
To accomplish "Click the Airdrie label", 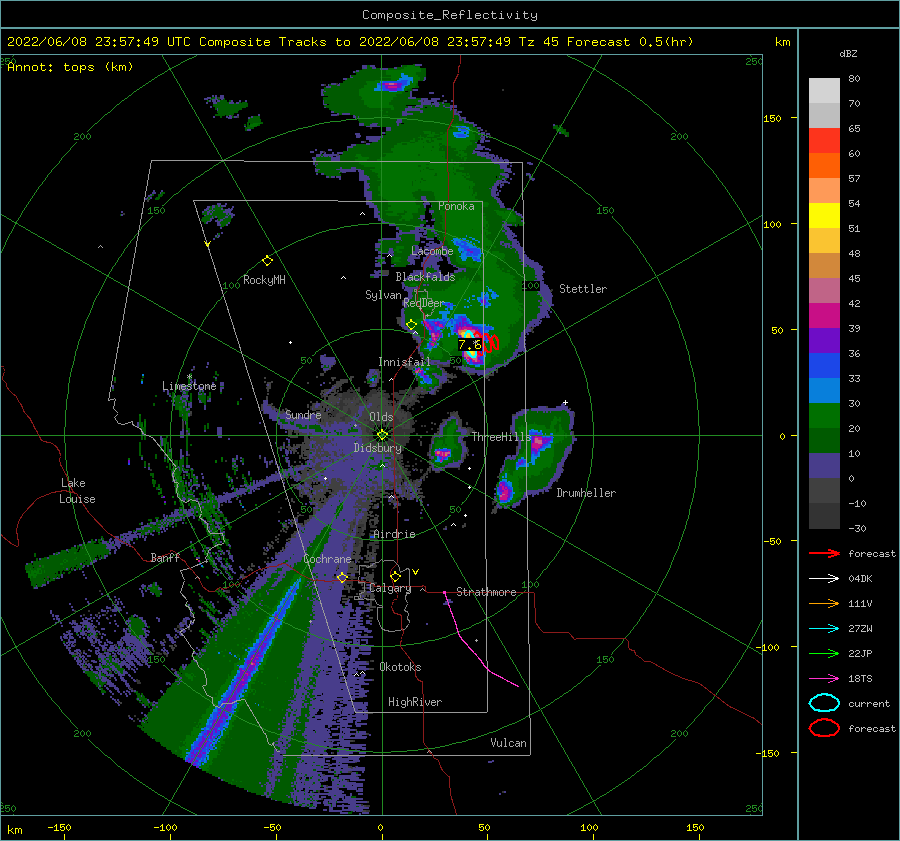I will point(394,534).
